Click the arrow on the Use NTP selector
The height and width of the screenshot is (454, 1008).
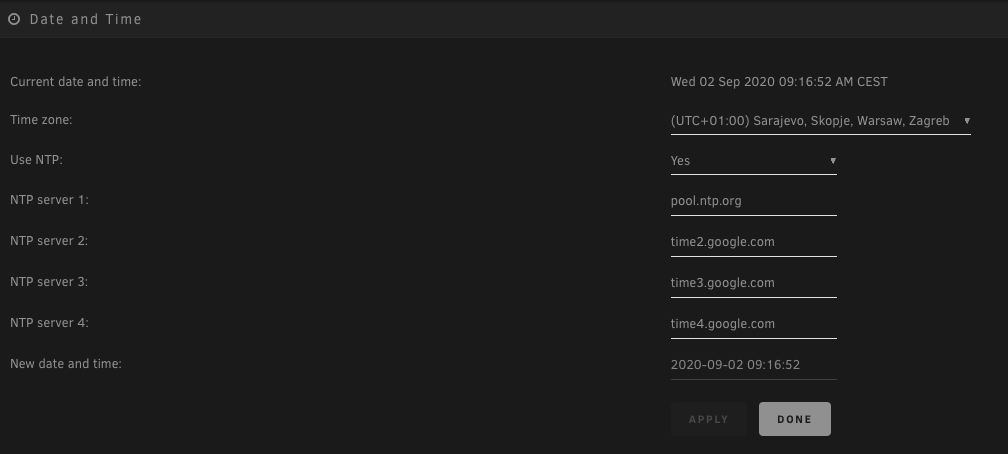[x=832, y=161]
